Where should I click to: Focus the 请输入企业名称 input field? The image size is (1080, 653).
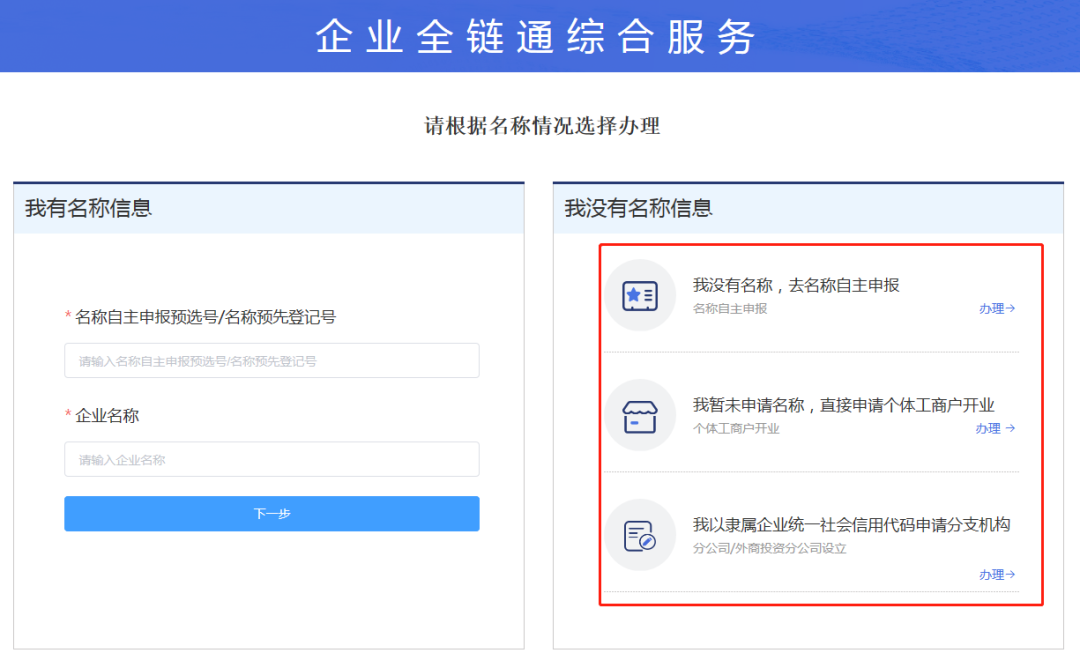271,460
